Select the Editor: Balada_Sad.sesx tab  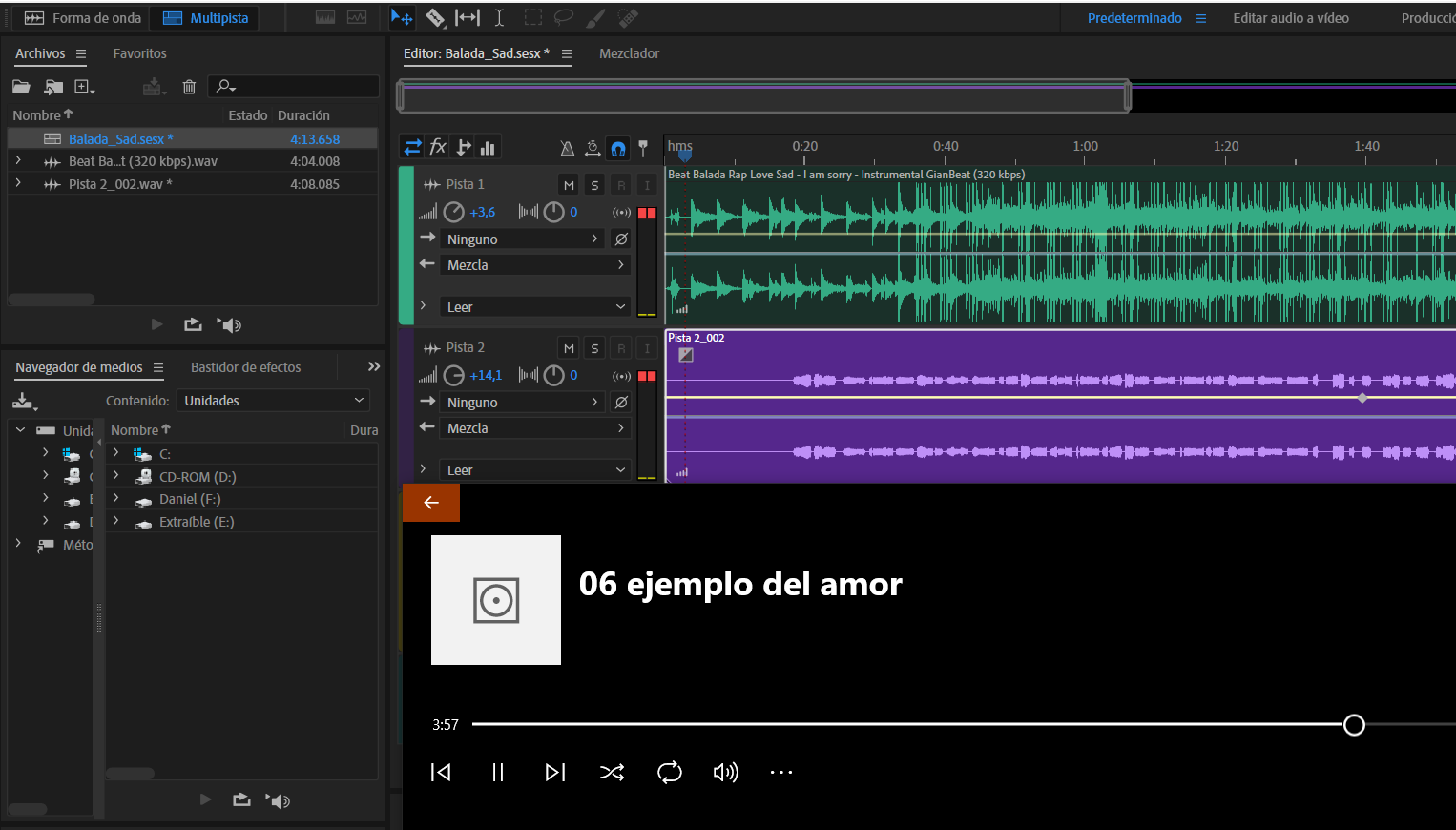(476, 54)
